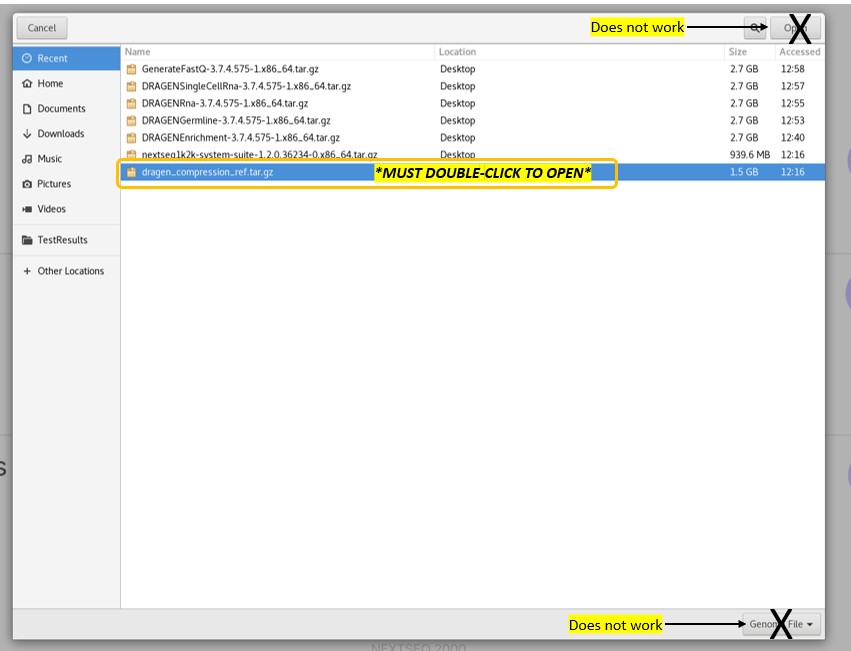This screenshot has height=651, width=851.
Task: Sort by the Accessed column header
Action: click(799, 51)
